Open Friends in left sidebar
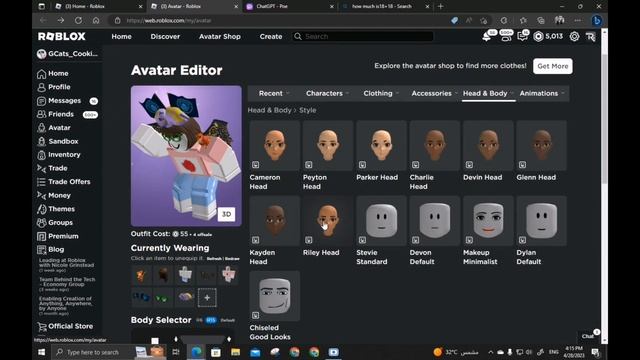This screenshot has width=640, height=360. [x=56, y=114]
